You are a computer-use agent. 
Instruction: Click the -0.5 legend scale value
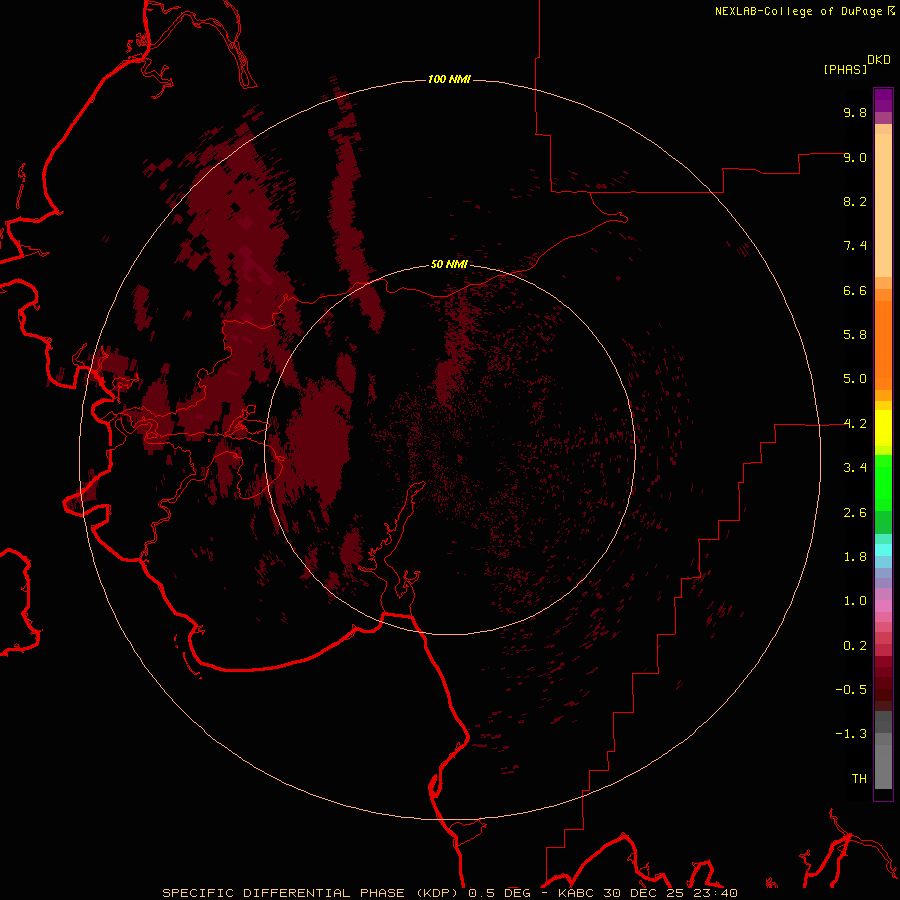(x=851, y=690)
